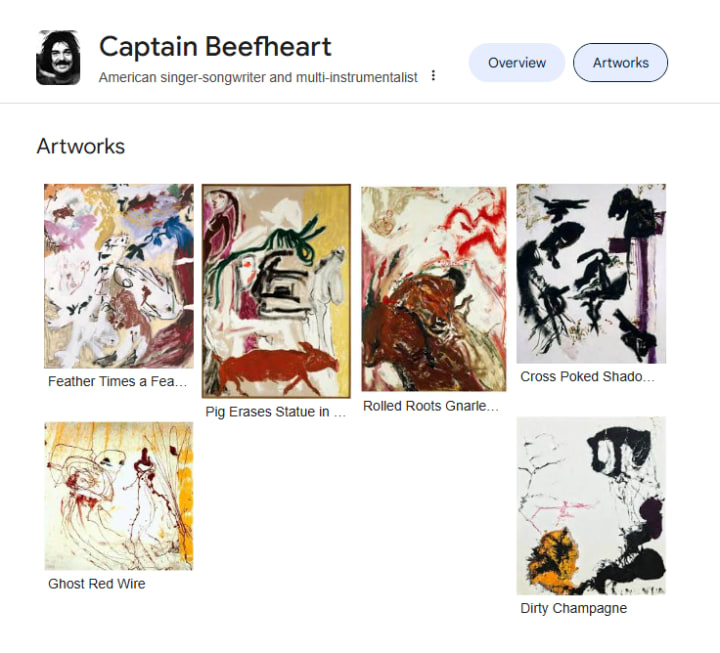720x653 pixels.
Task: Click the Artworks section heading
Action: pos(81,146)
